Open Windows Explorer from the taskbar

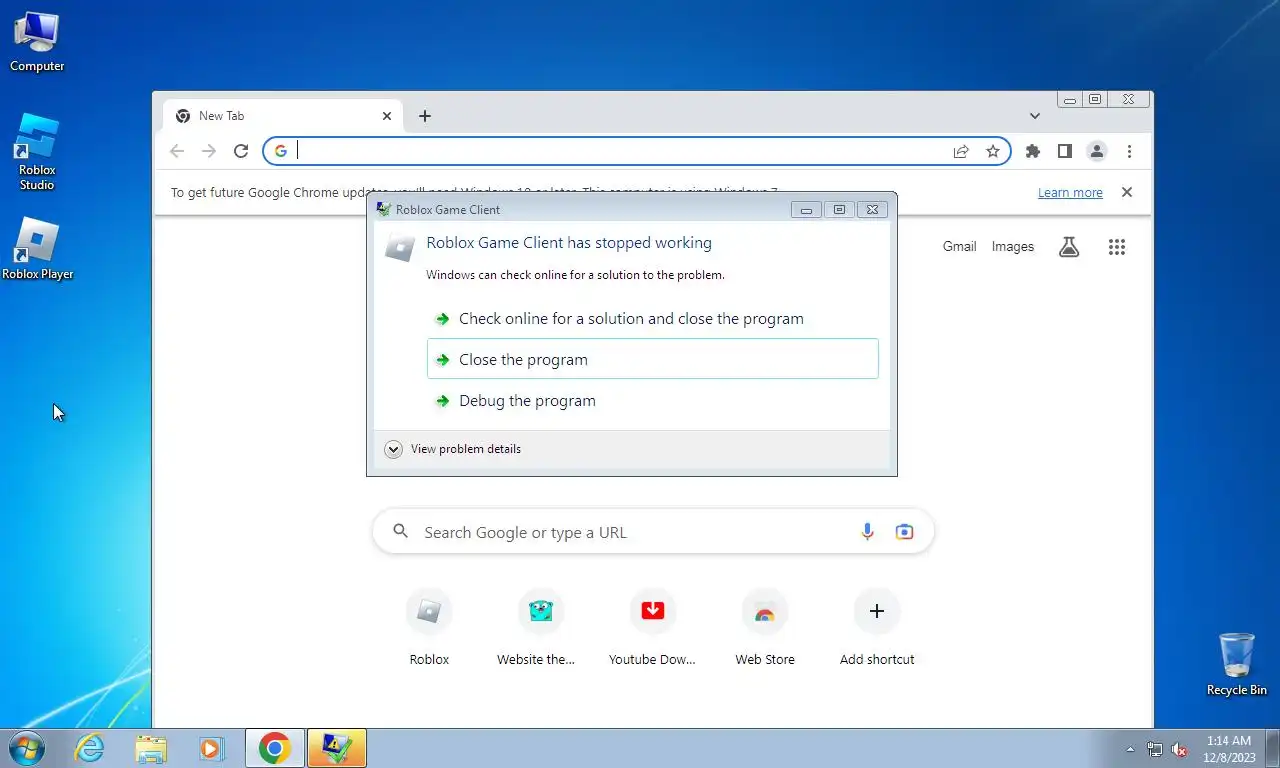(151, 748)
